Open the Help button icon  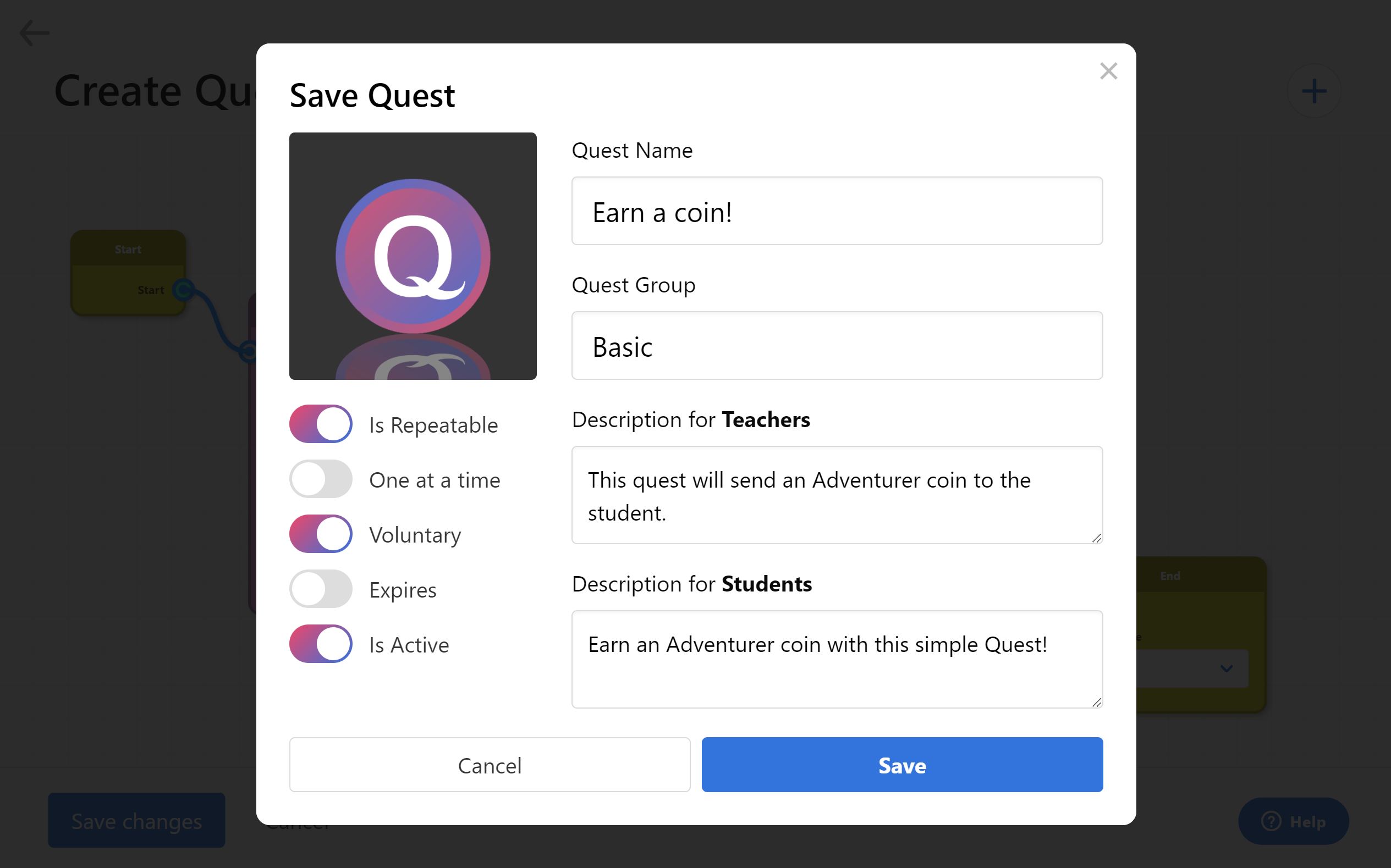tap(1271, 821)
